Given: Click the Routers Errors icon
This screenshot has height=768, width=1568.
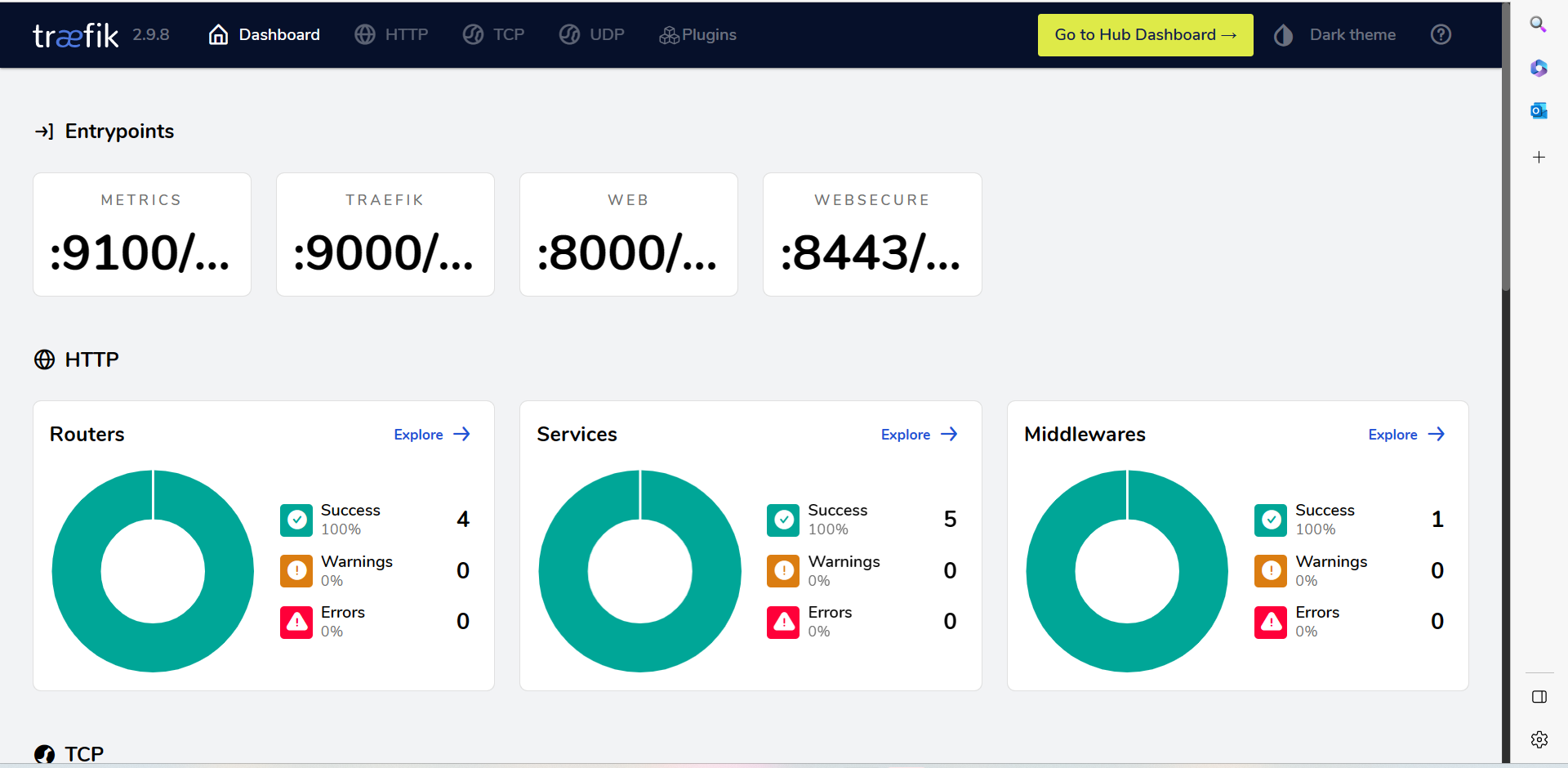Looking at the screenshot, I should point(296,623).
